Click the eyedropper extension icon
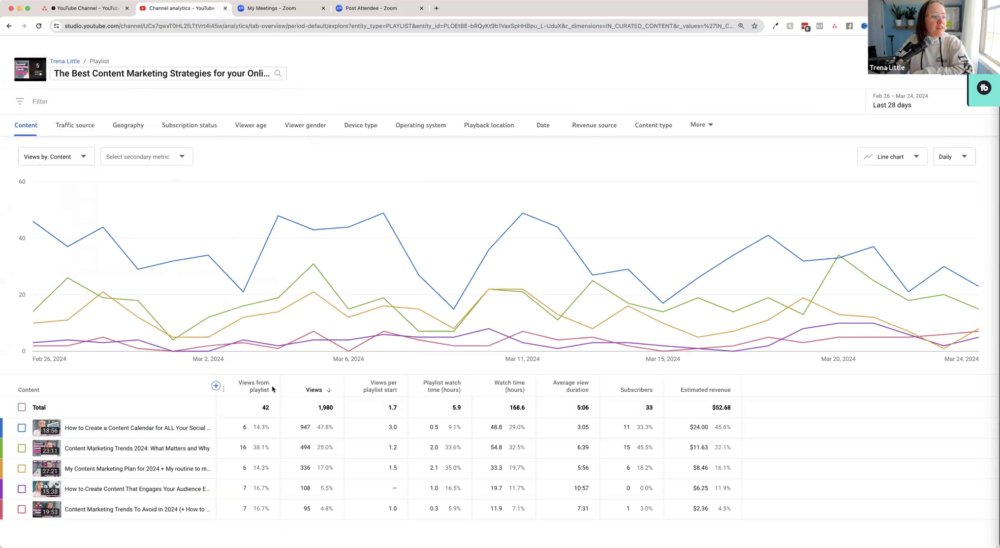This screenshot has width=1000, height=548. click(775, 26)
